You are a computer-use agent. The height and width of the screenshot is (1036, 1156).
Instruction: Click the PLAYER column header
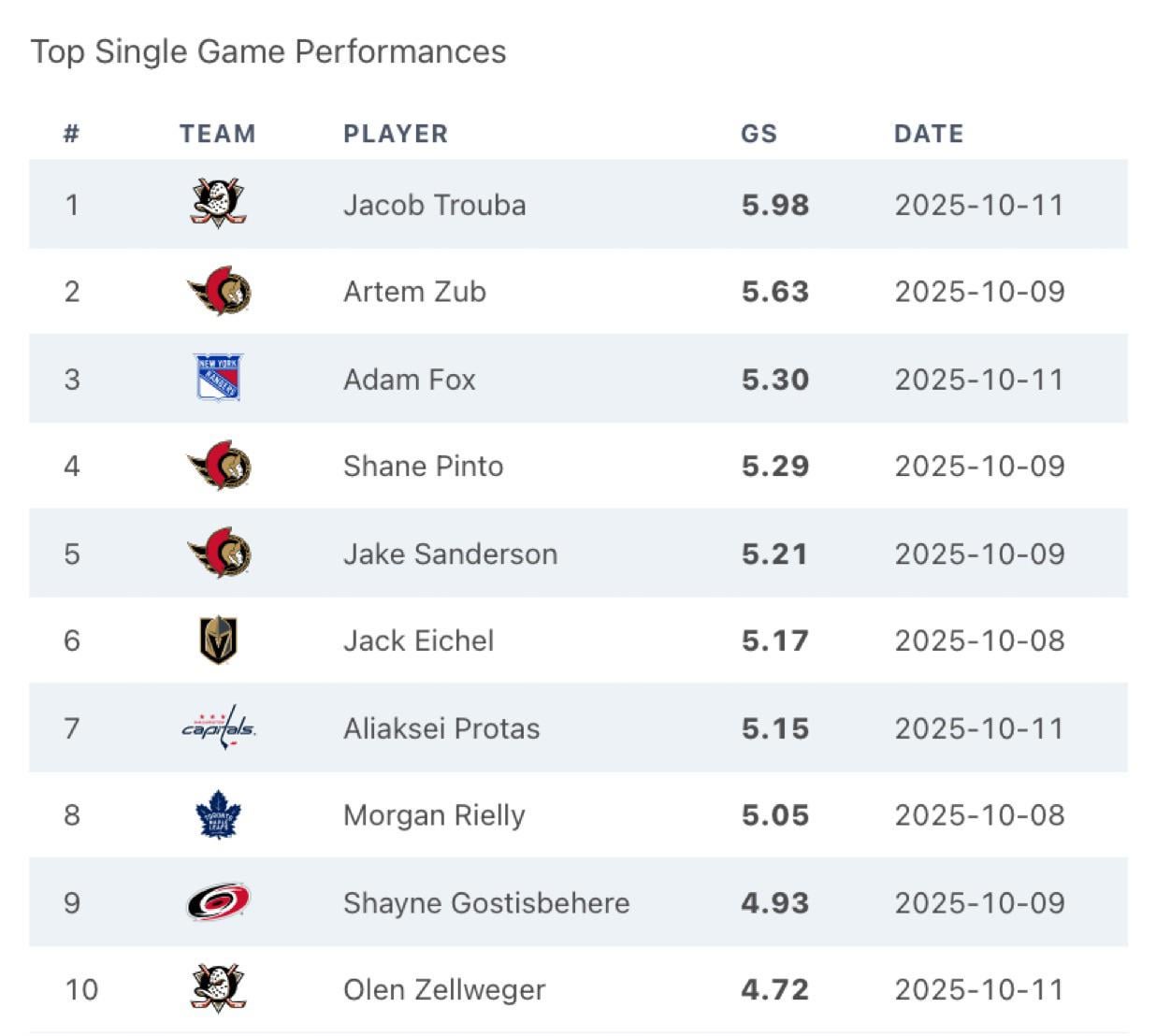click(x=395, y=134)
